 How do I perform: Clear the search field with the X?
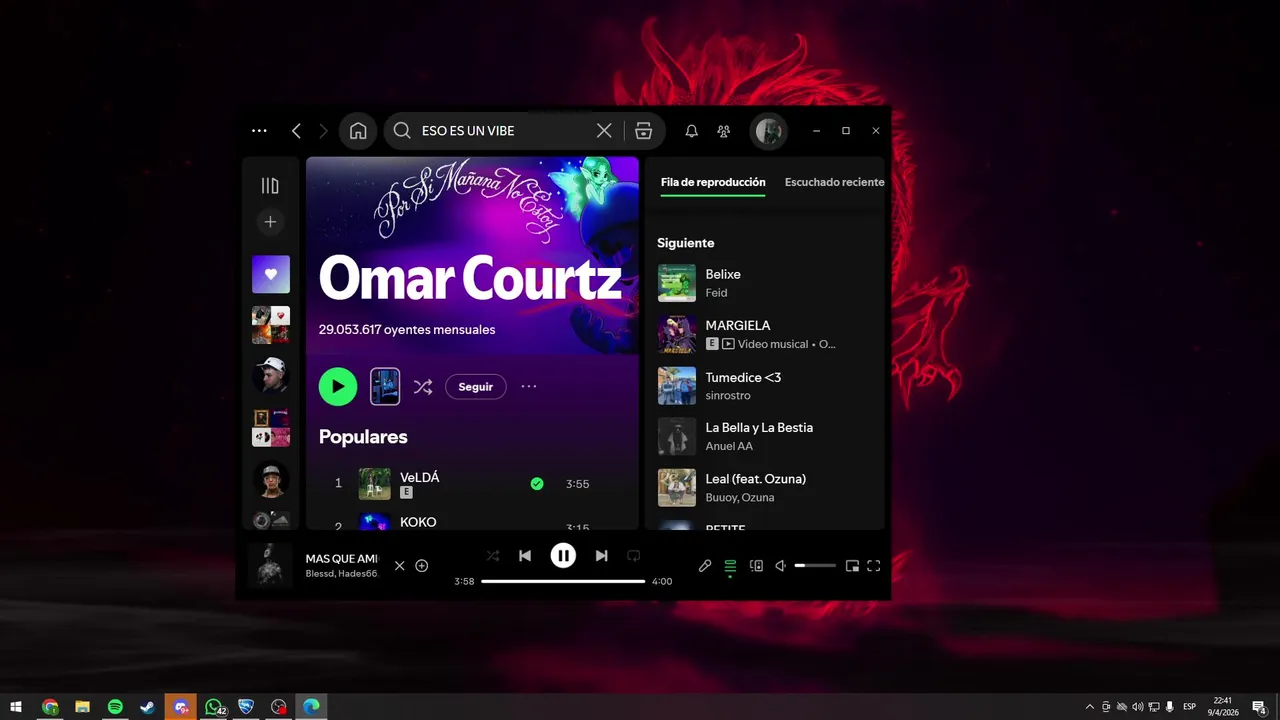pyautogui.click(x=604, y=131)
